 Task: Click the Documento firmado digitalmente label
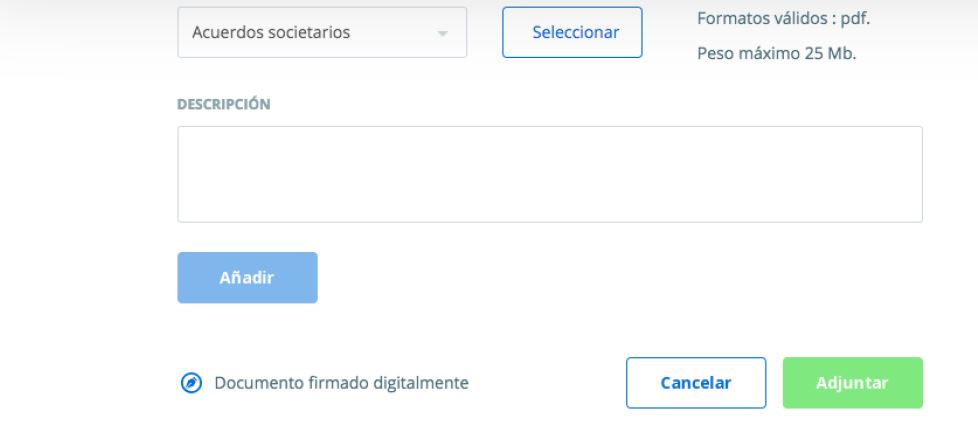(341, 383)
